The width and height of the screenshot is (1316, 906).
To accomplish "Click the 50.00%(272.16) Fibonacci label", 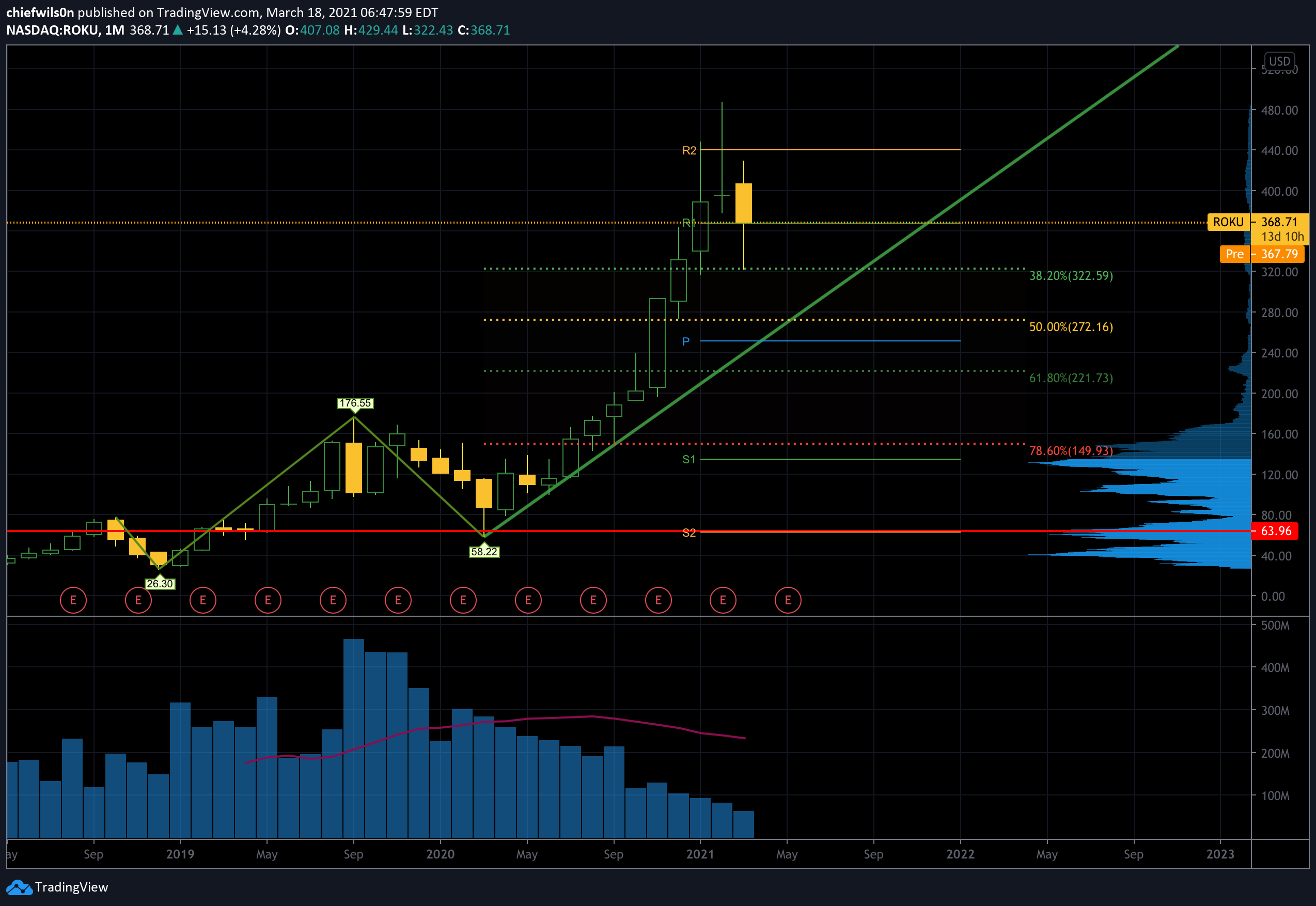I will (x=1071, y=327).
